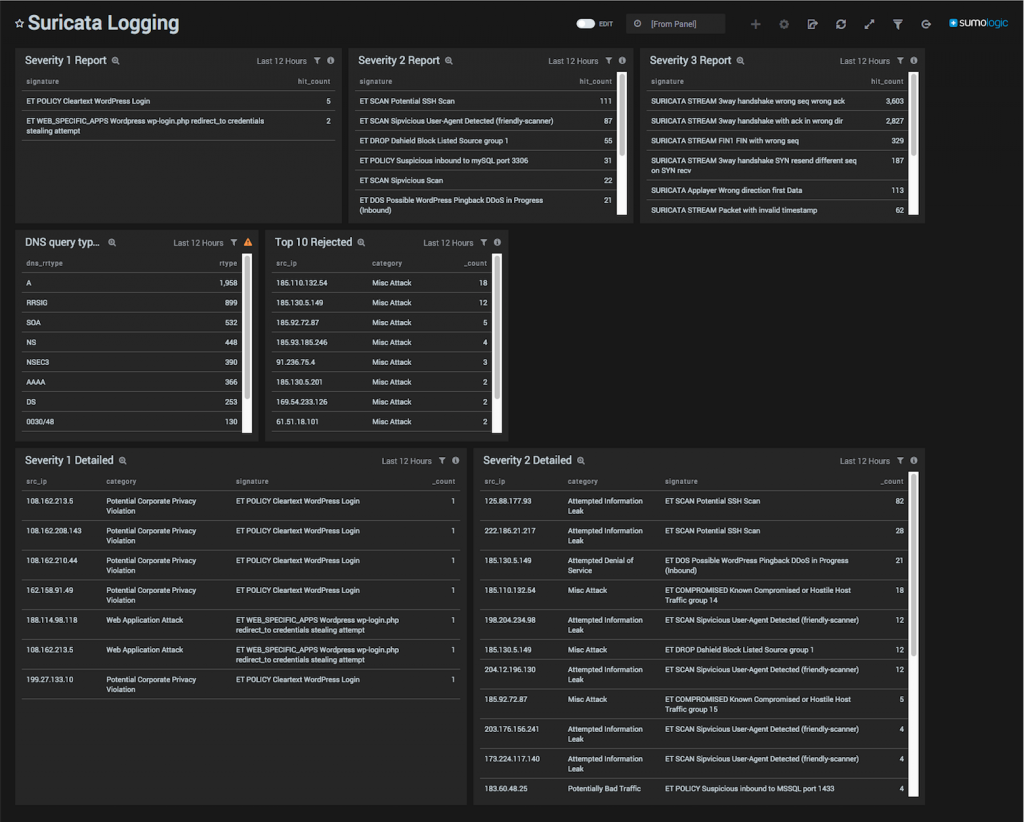
Task: Click the Sumo Logic logo
Action: (978, 23)
